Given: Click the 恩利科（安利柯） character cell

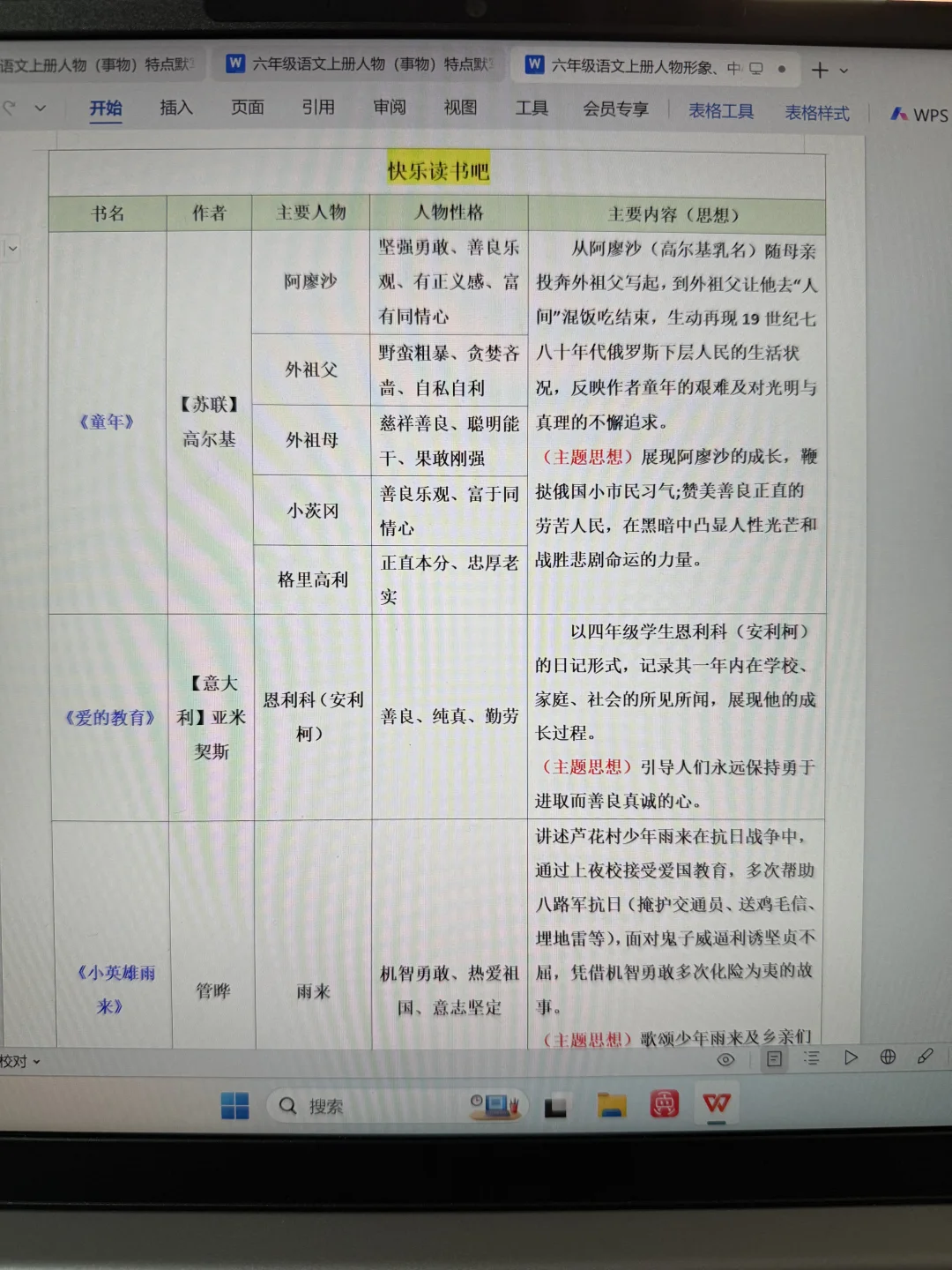Looking at the screenshot, I should tap(313, 716).
